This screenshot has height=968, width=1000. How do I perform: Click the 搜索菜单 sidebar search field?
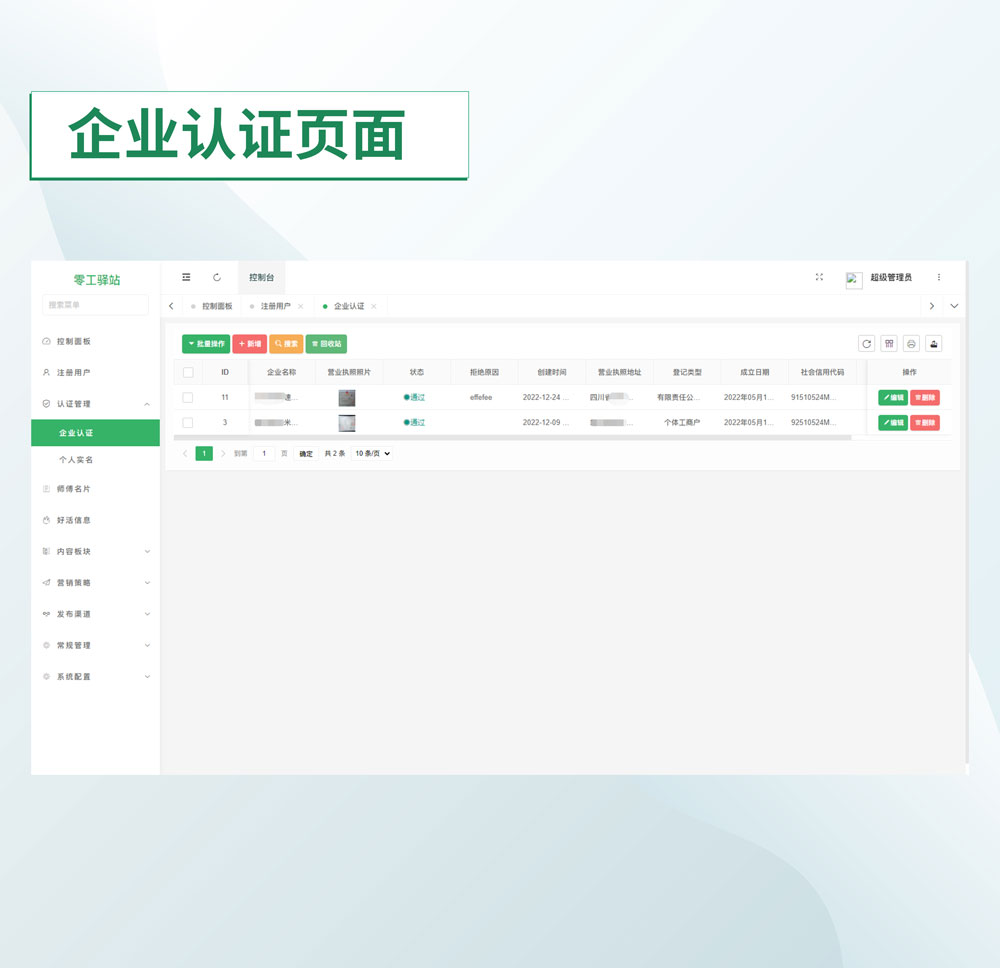point(95,305)
